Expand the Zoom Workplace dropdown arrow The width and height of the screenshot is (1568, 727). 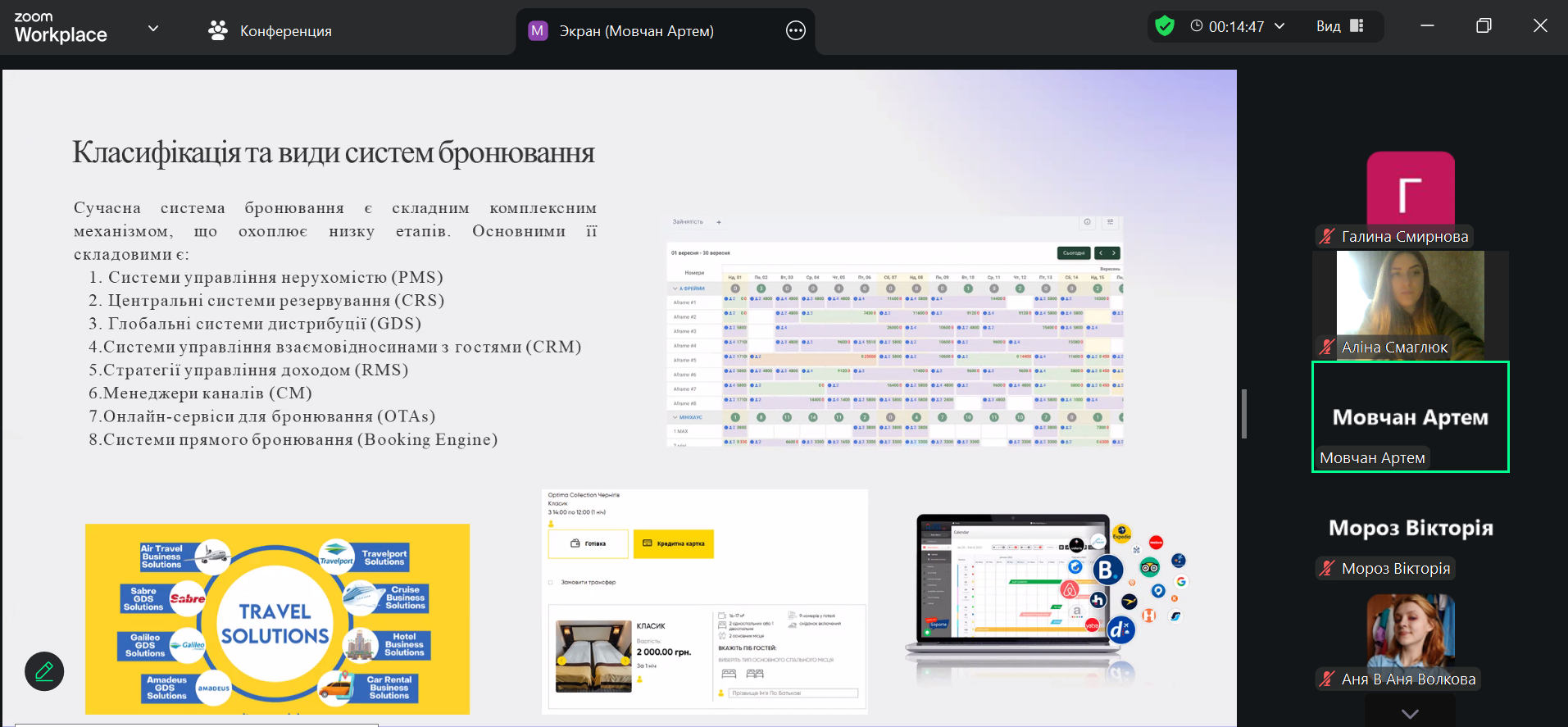(153, 29)
